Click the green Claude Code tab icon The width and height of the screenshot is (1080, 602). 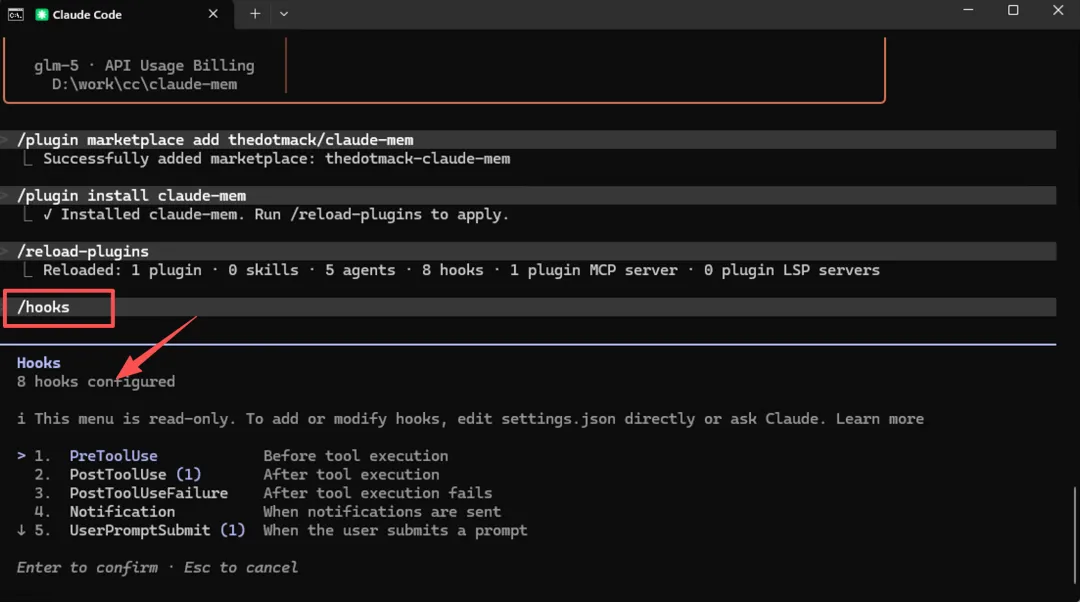tap(42, 14)
